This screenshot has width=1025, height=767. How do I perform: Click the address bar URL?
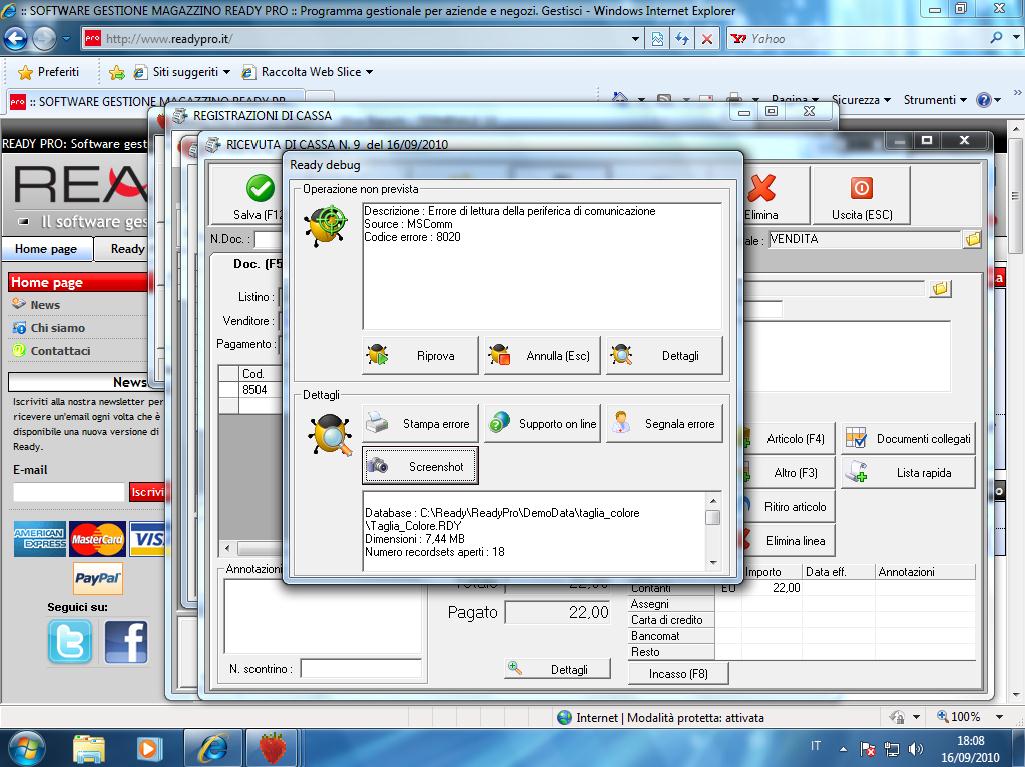point(169,39)
